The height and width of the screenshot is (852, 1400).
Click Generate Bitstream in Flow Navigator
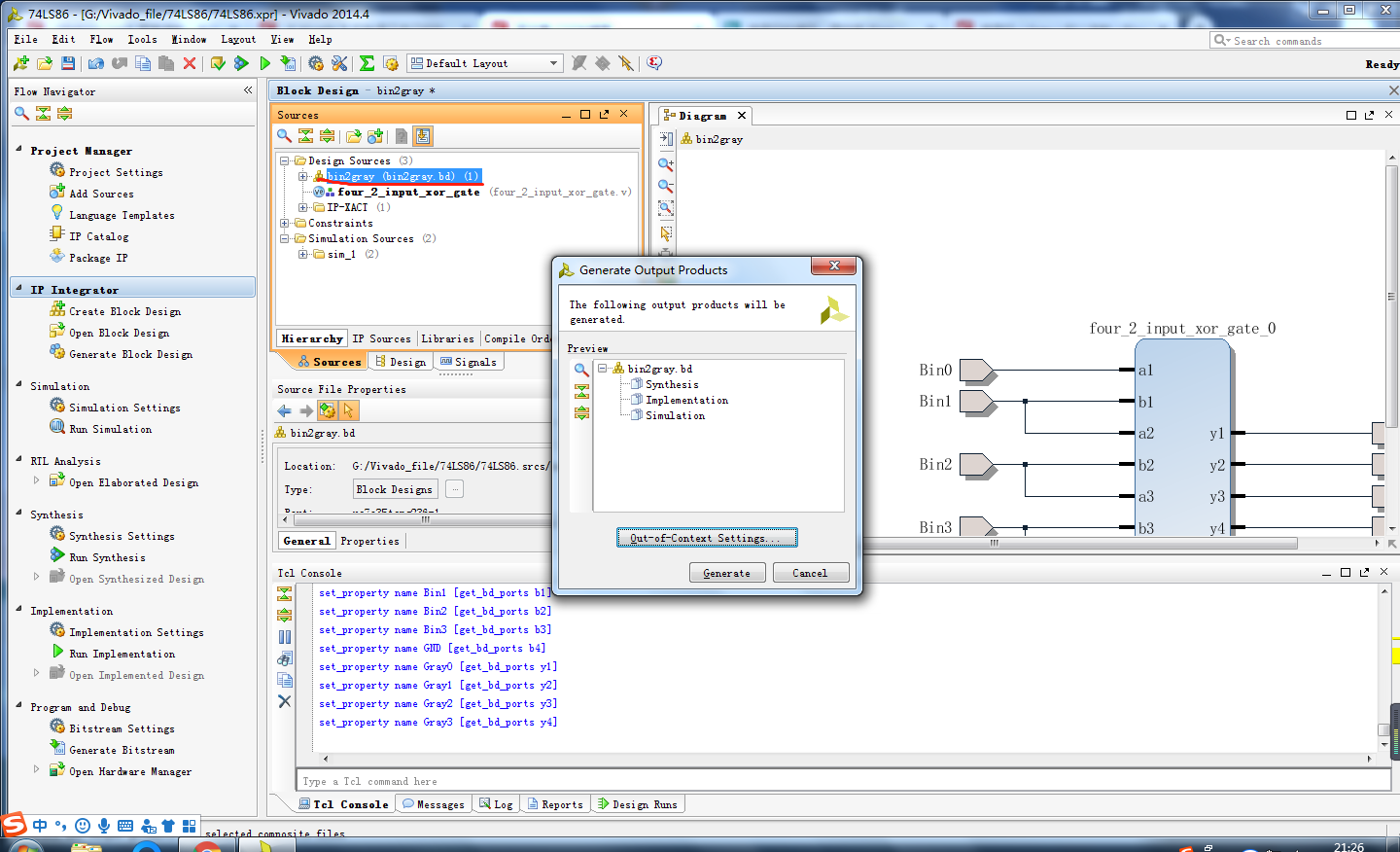click(x=122, y=750)
